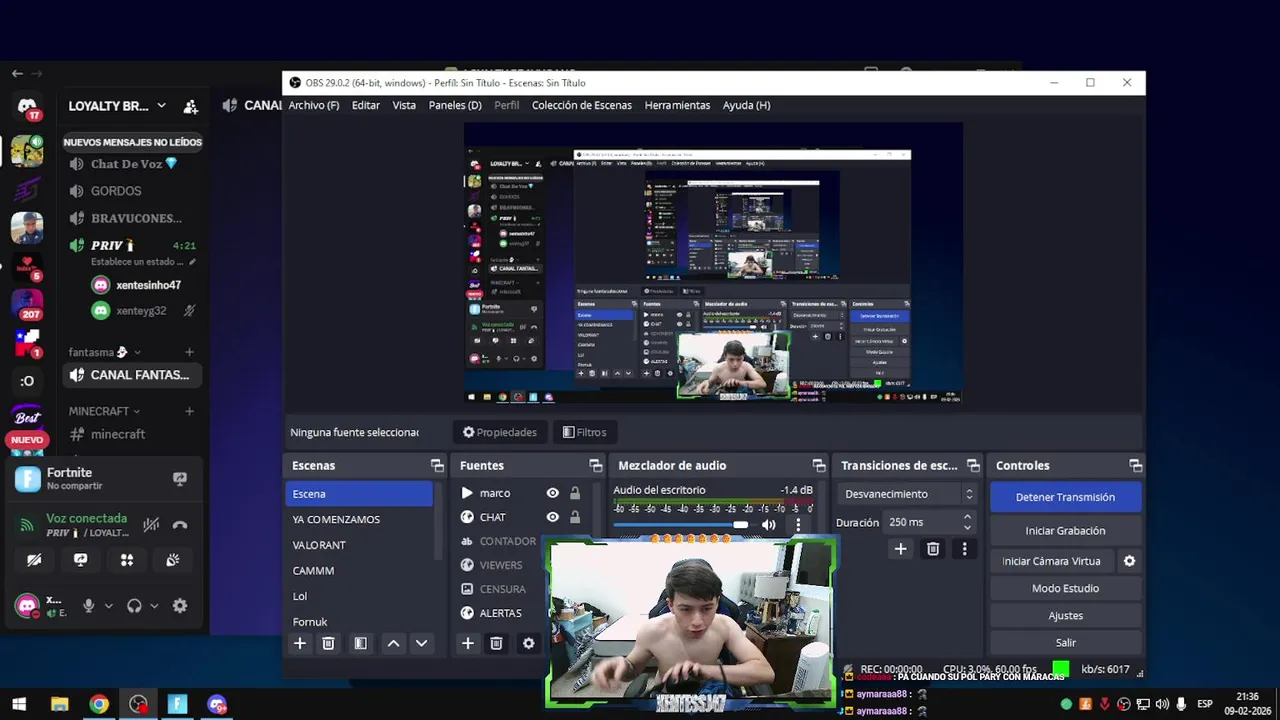Create a channel in the MINECRAFT category
Image resolution: width=1280 pixels, height=720 pixels.
click(189, 411)
